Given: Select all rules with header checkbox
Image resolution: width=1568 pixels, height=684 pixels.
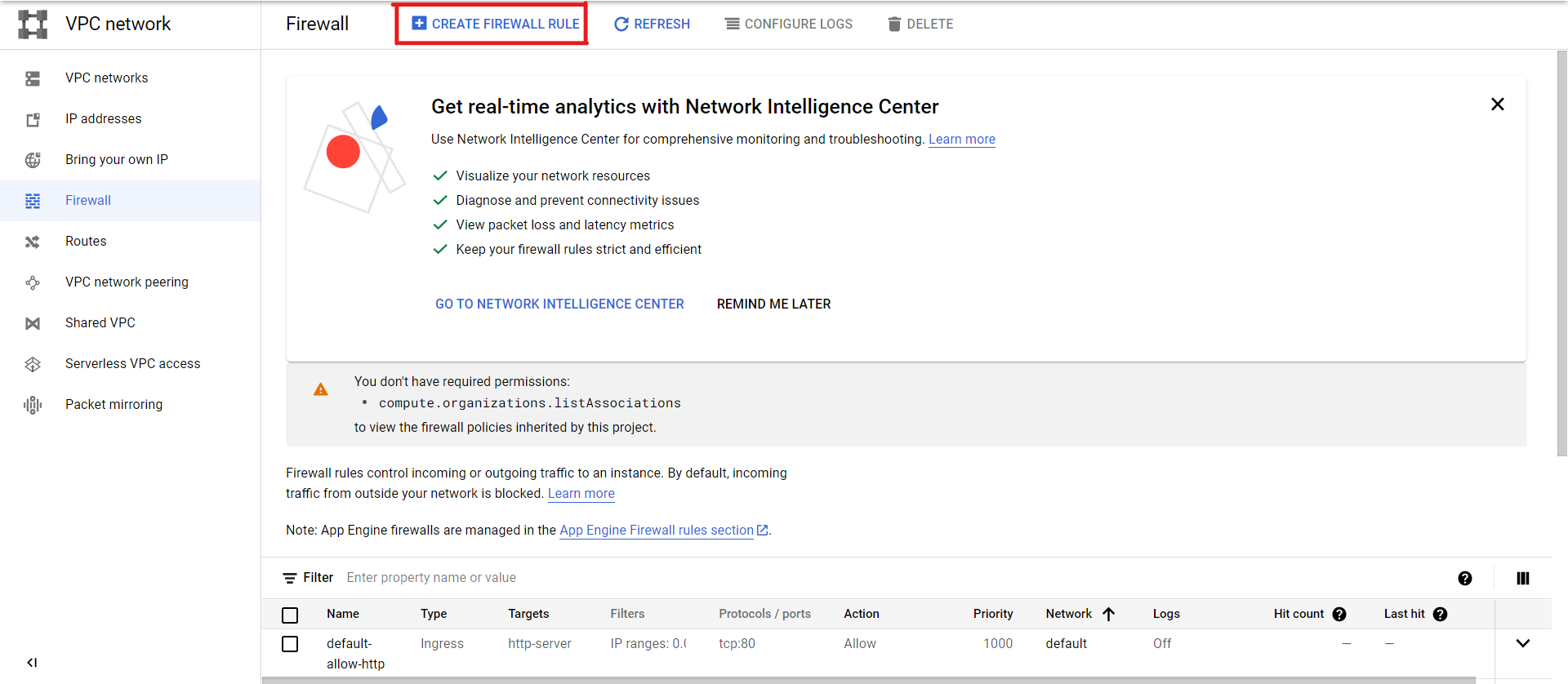Looking at the screenshot, I should tap(290, 615).
